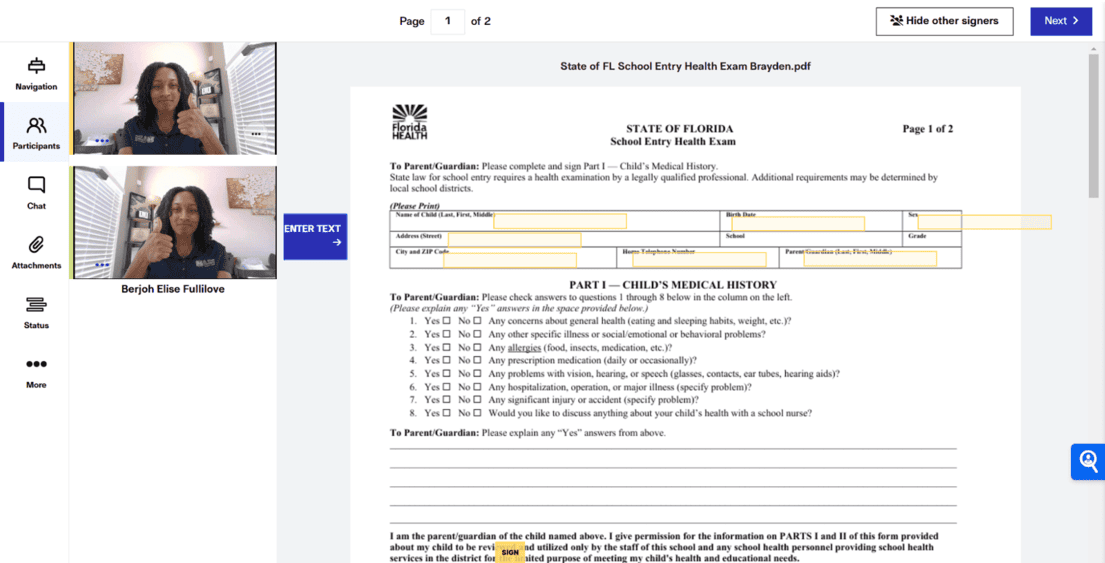Open the Attachments paperclip panel
The width and height of the screenshot is (1105, 563).
[36, 252]
